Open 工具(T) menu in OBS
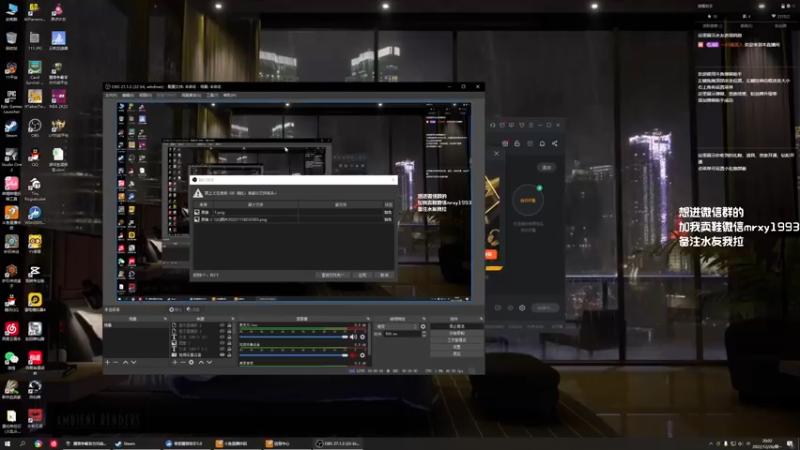This screenshot has width=800, height=450. (x=212, y=95)
